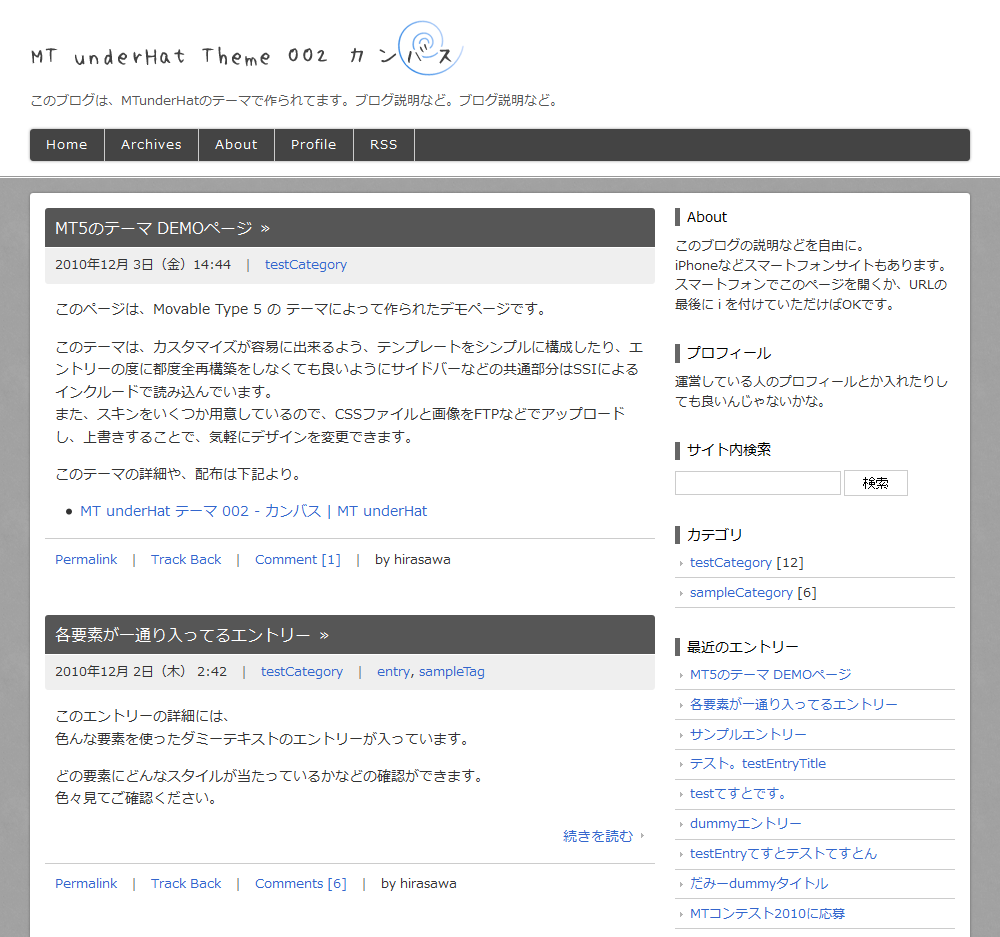The image size is (1000, 937).
Task: Click author text by hirasawa on first entry
Action: coord(413,559)
